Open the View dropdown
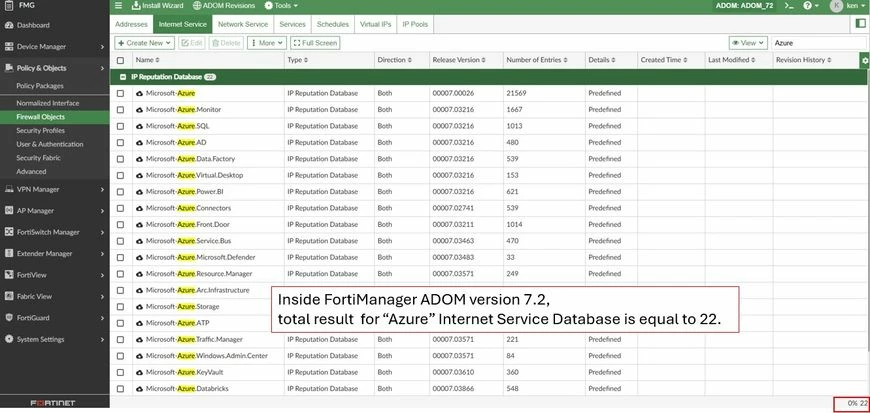Viewport: 870px width, 413px height. point(748,43)
